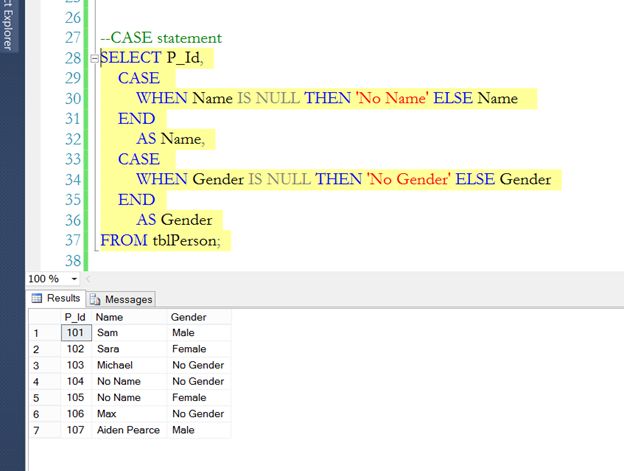
Task: Open the 100 % zoom dropdown
Action: (74, 279)
